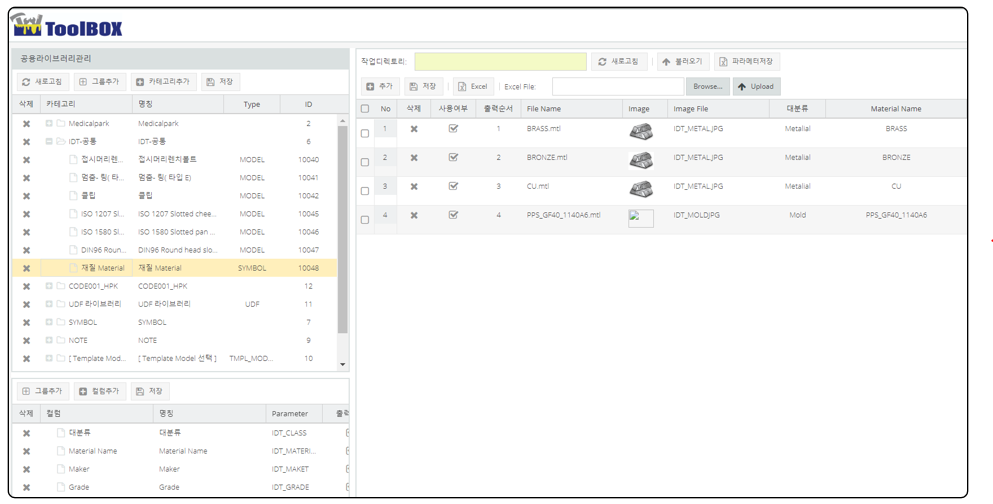The height and width of the screenshot is (504, 993).
Task: Delete the CODE001_HPK row
Action: coord(26,287)
